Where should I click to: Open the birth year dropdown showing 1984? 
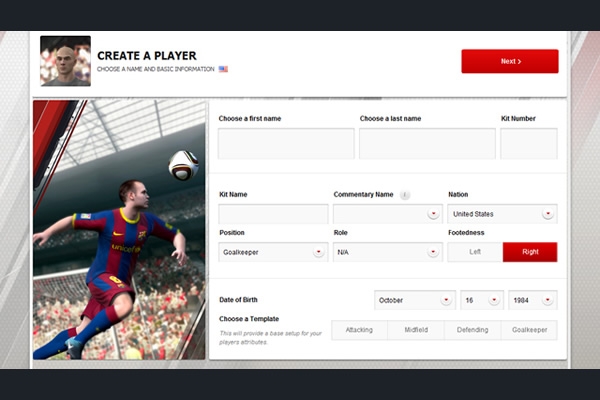coord(533,300)
